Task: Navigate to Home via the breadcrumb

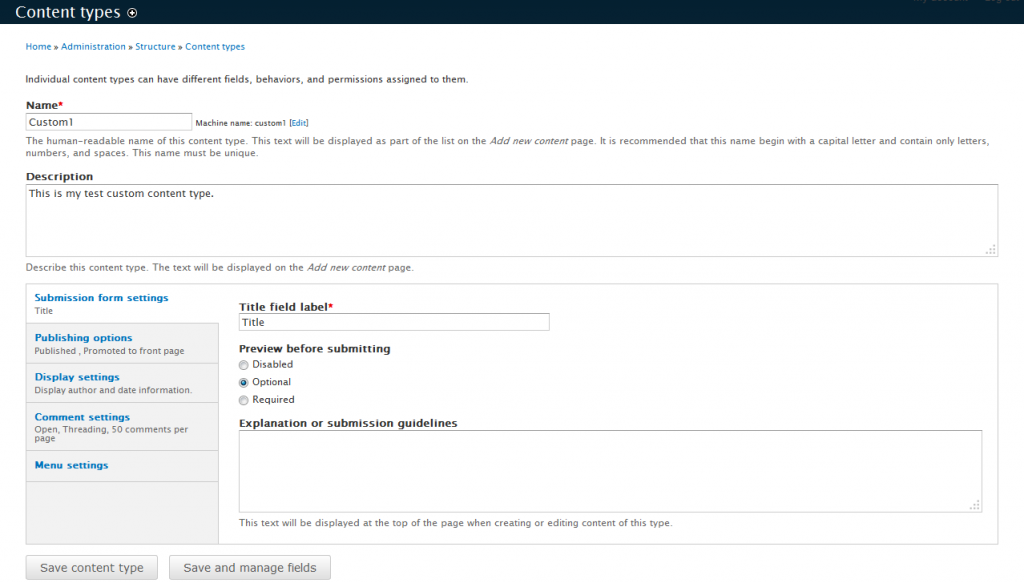Action: point(38,46)
